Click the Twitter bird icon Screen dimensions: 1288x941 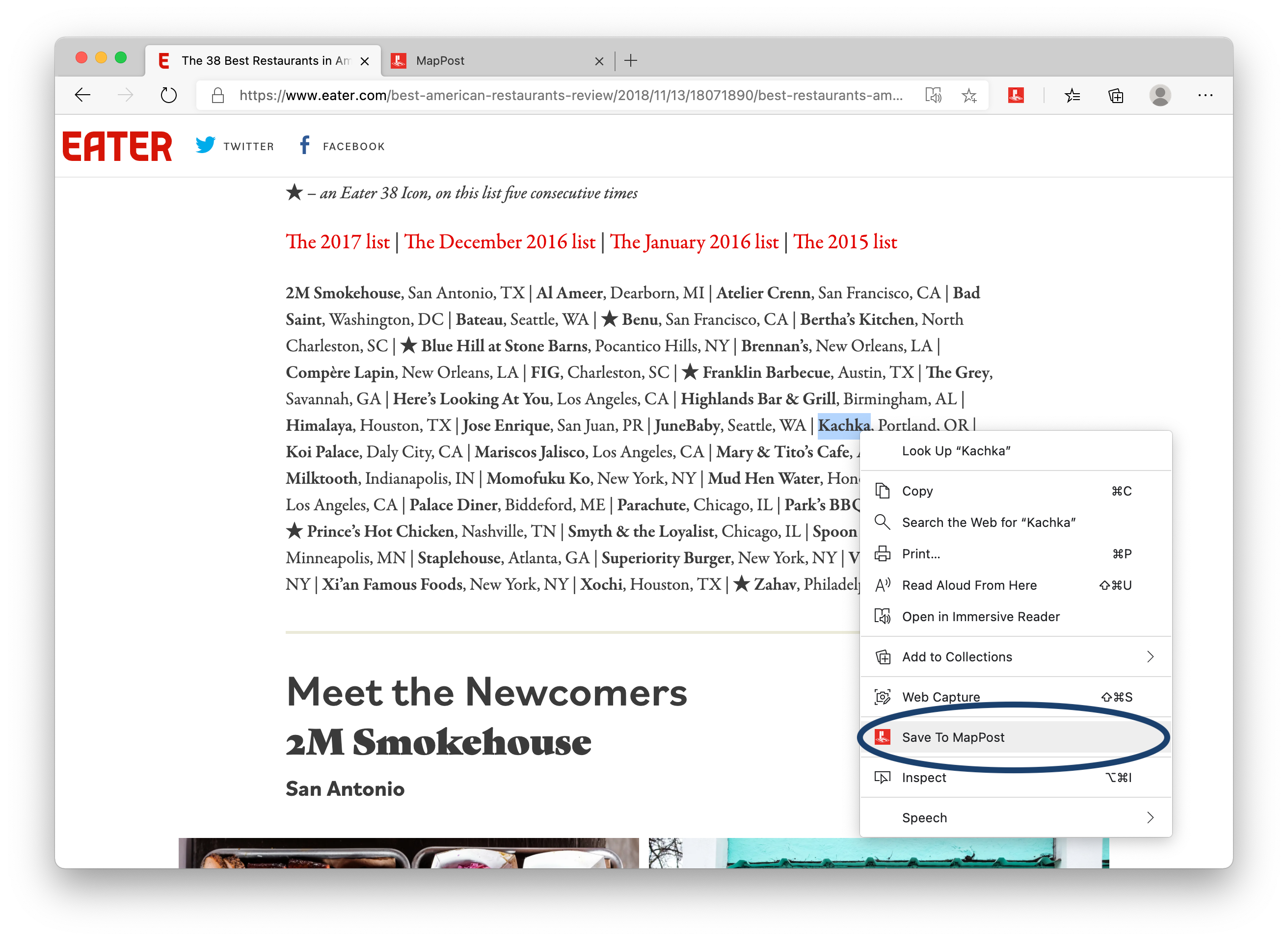[x=206, y=145]
